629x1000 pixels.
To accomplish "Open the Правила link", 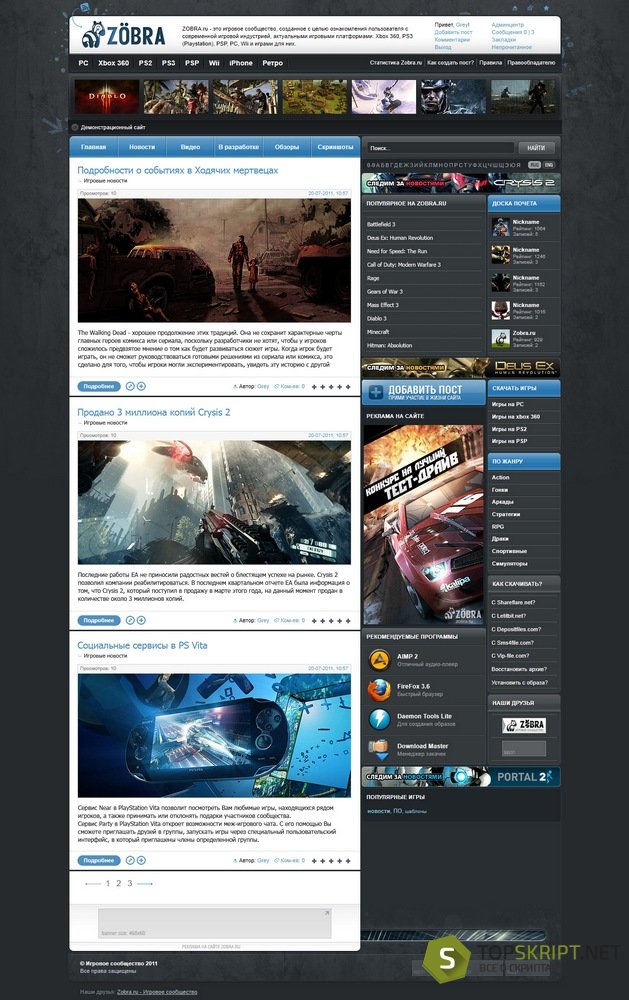I will coord(491,62).
